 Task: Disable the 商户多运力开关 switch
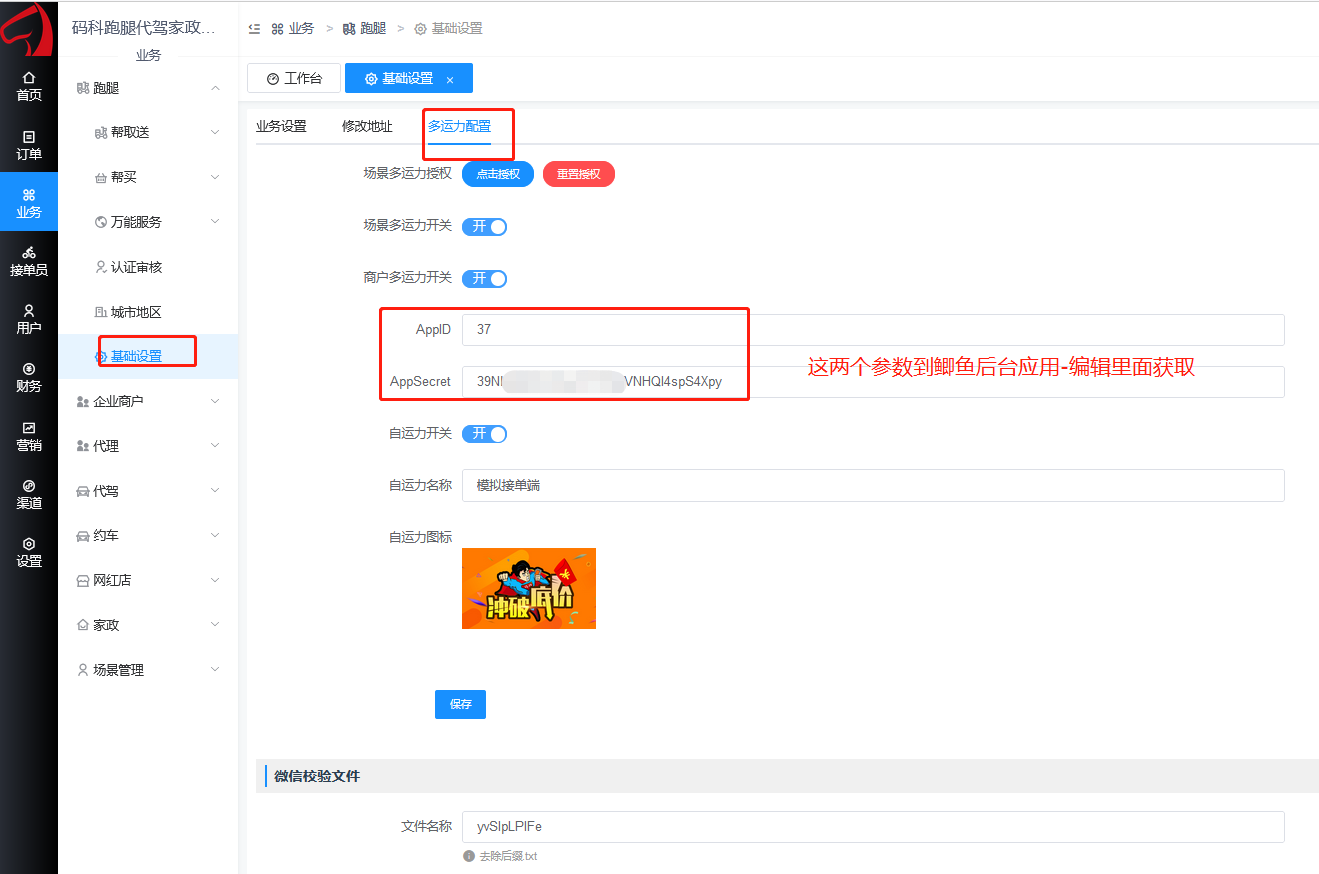click(x=484, y=278)
